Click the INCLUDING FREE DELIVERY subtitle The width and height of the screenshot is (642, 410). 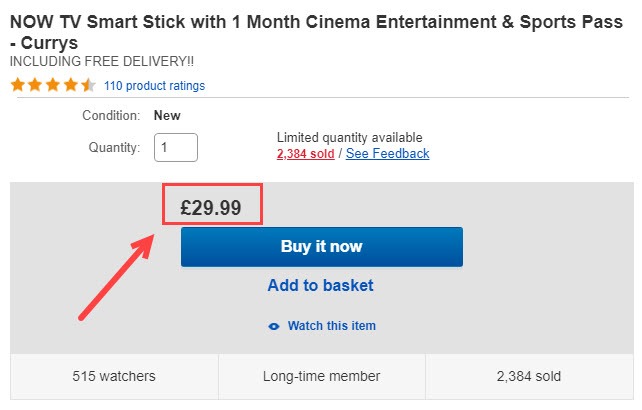coord(102,61)
